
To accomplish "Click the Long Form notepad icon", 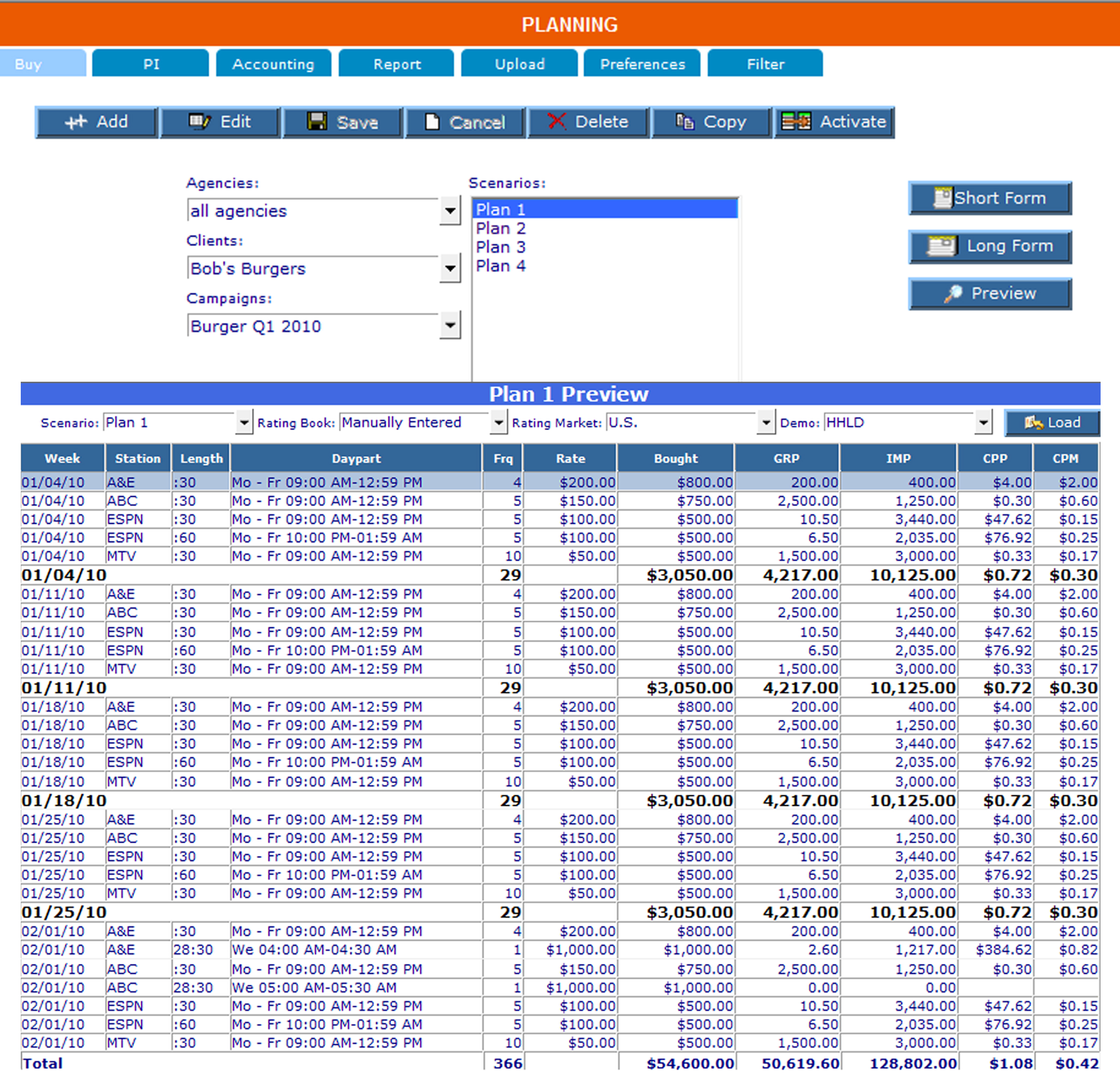I will coord(942,246).
